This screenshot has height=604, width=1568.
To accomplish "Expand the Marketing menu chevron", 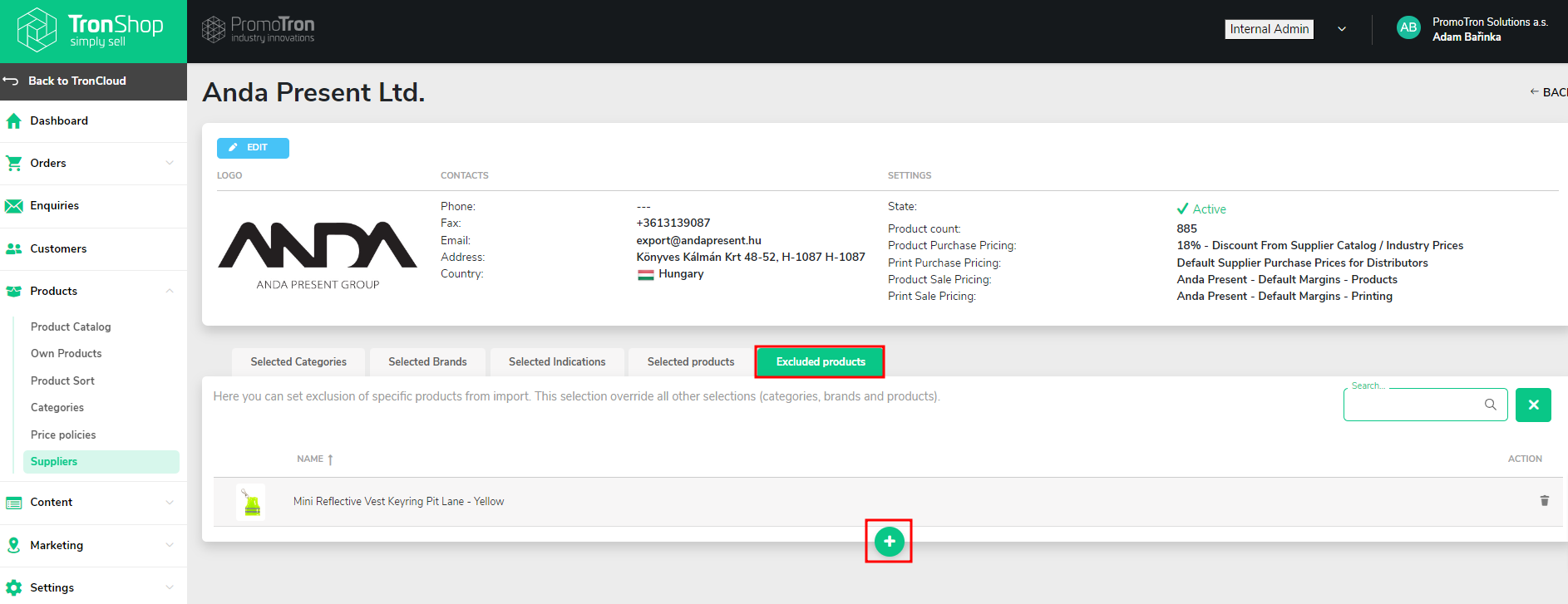I will click(x=170, y=545).
